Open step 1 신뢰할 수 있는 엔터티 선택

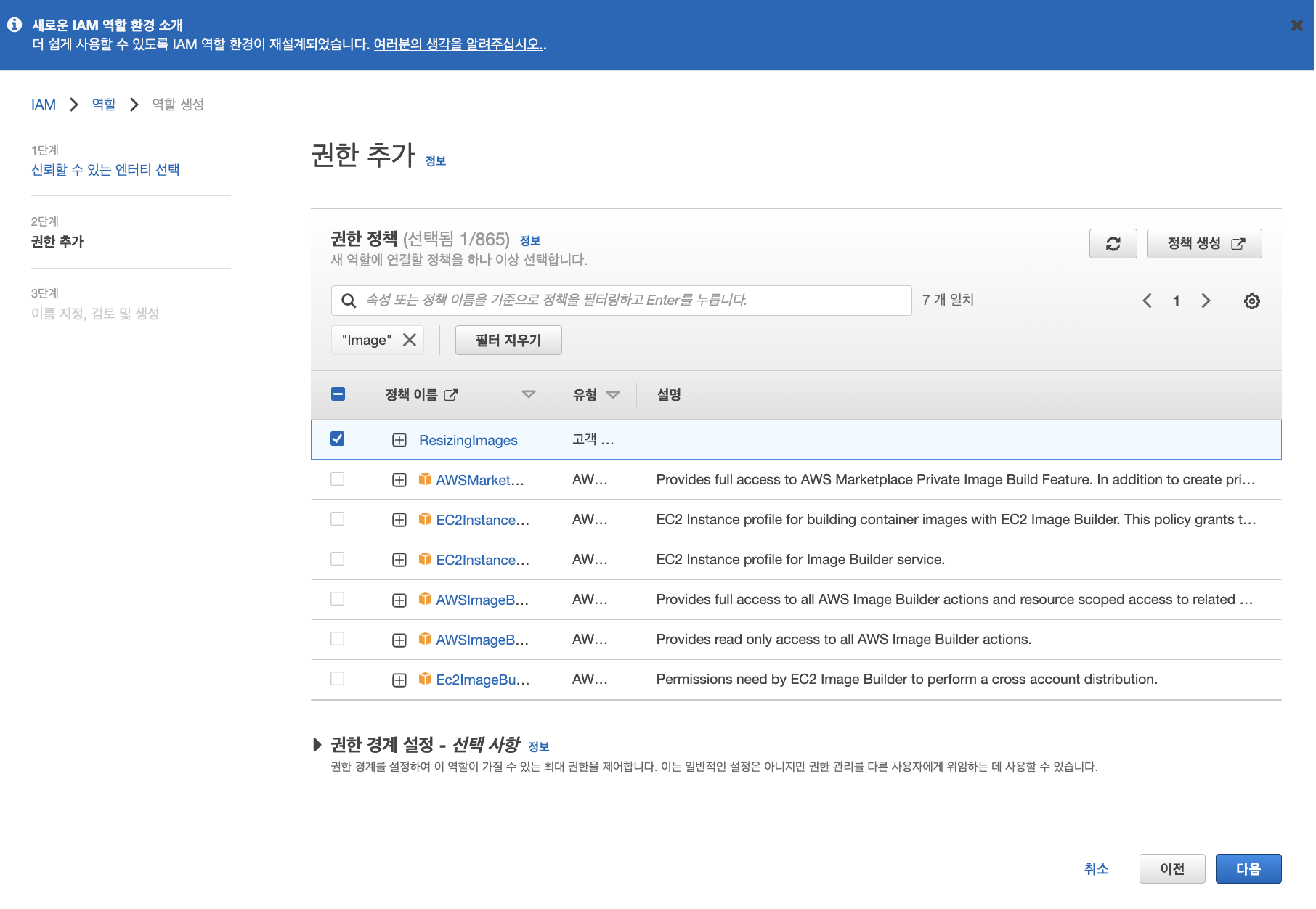[x=105, y=169]
